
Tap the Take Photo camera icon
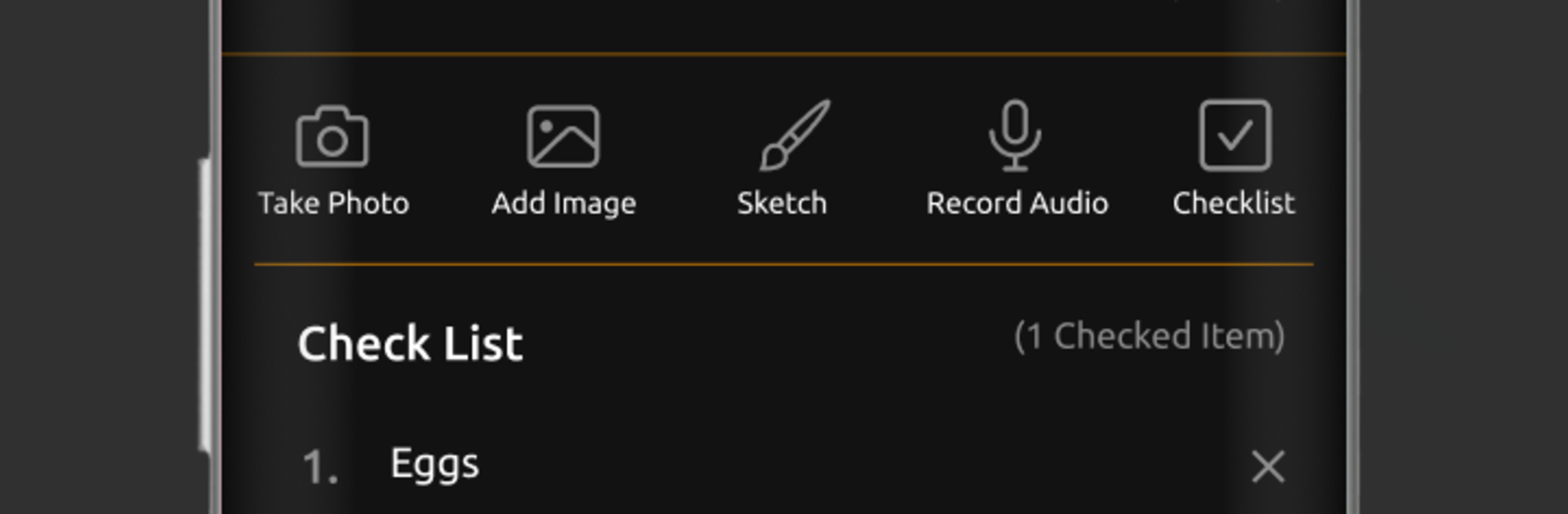(332, 137)
